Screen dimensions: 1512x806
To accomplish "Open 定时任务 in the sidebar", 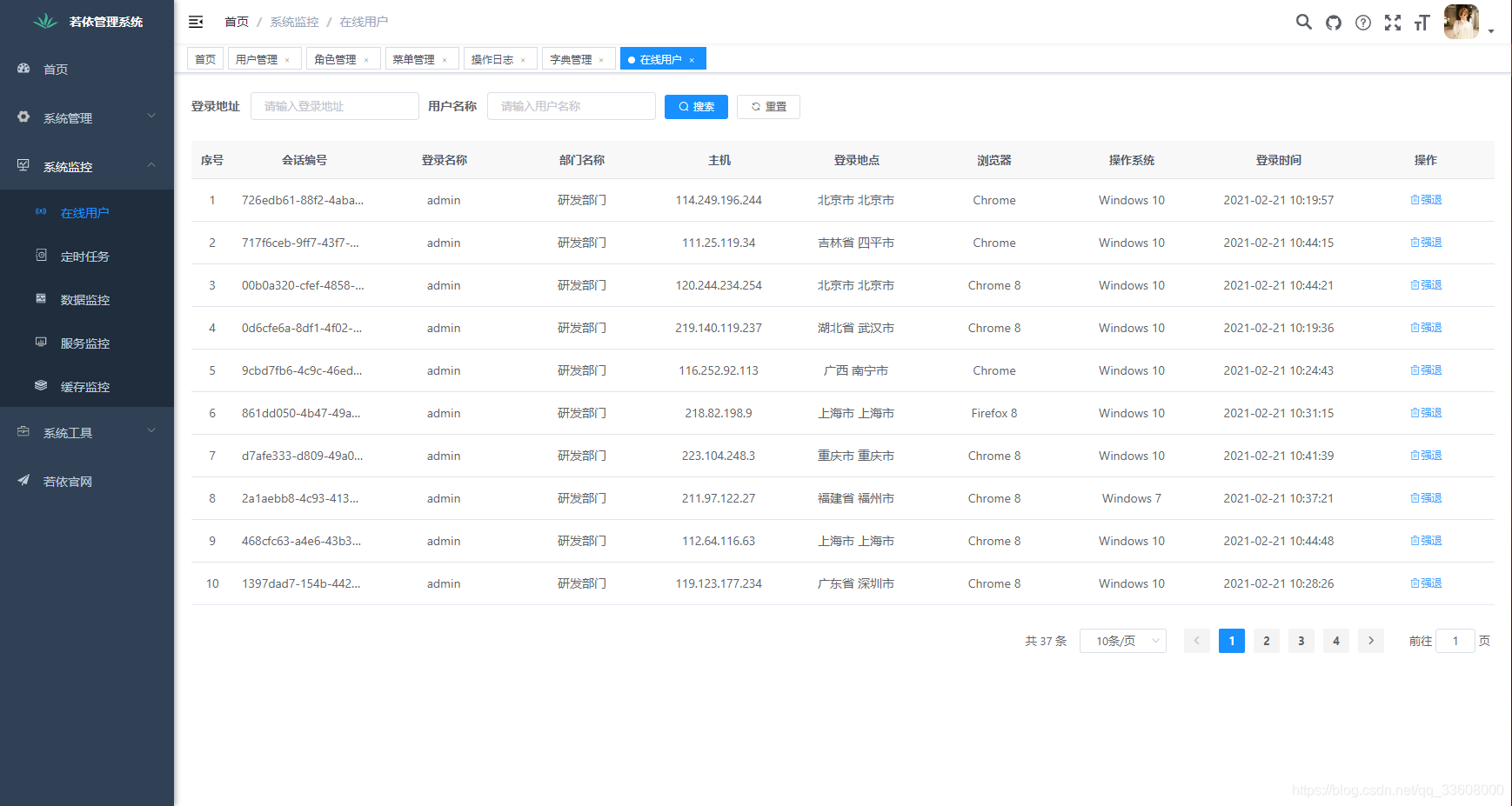I will coord(87,256).
